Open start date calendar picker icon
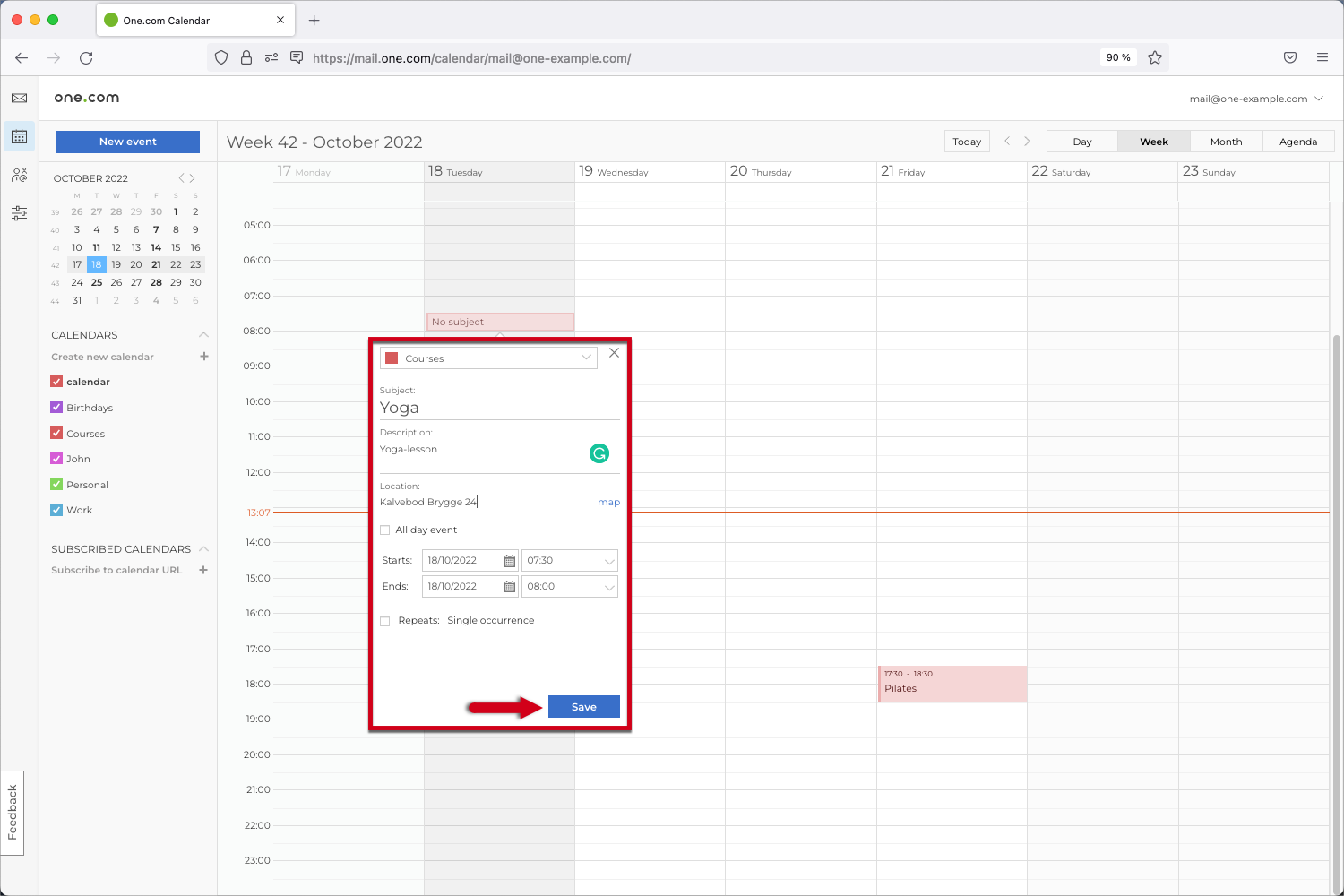 pyautogui.click(x=509, y=561)
